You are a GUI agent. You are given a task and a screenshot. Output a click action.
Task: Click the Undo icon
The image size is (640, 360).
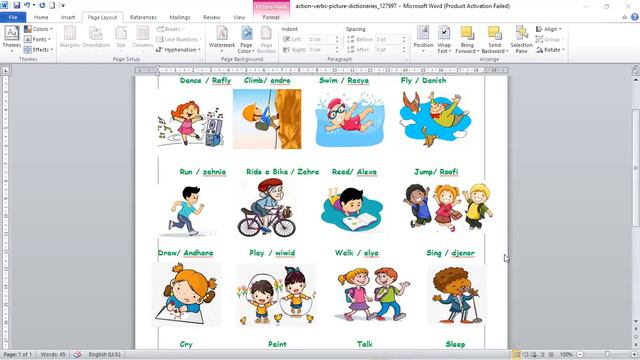[27, 5]
